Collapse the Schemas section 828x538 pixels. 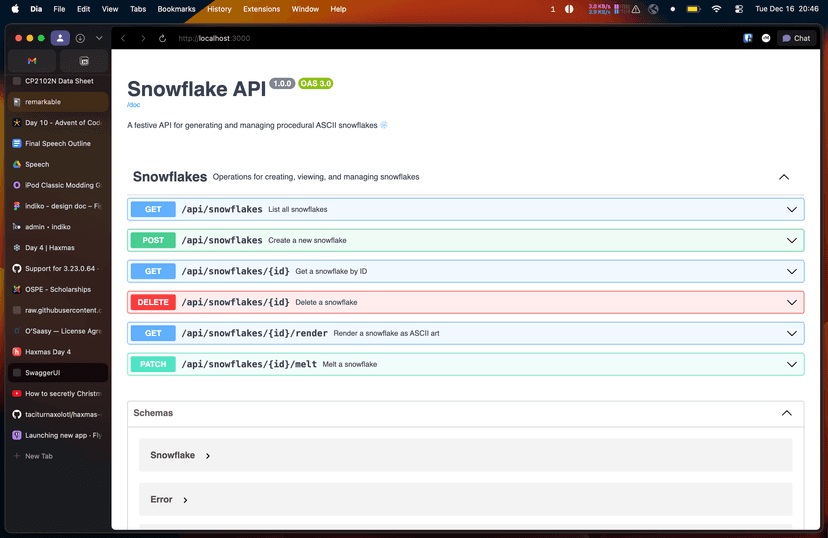(786, 413)
